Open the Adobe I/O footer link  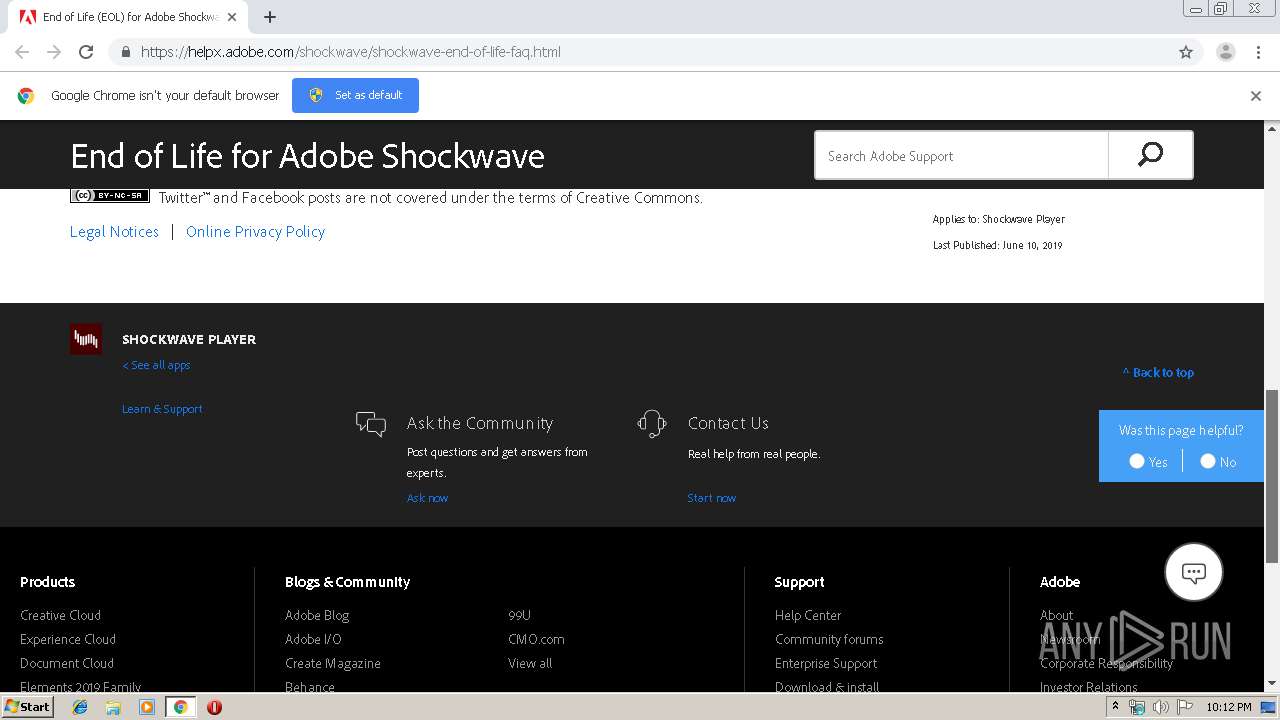[x=313, y=639]
